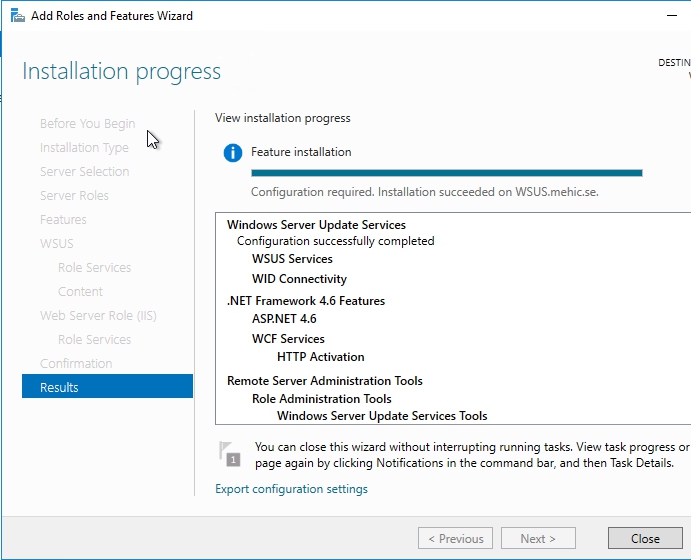691x560 pixels.
Task: Select the HTTP Activation item
Action: [320, 357]
